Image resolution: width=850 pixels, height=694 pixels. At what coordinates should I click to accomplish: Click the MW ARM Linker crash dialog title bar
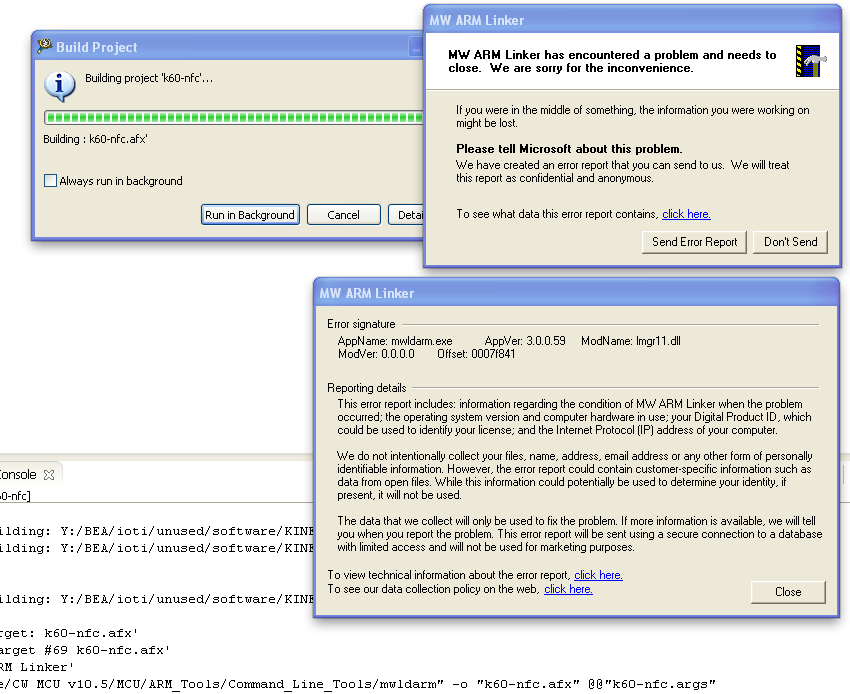tap(632, 20)
